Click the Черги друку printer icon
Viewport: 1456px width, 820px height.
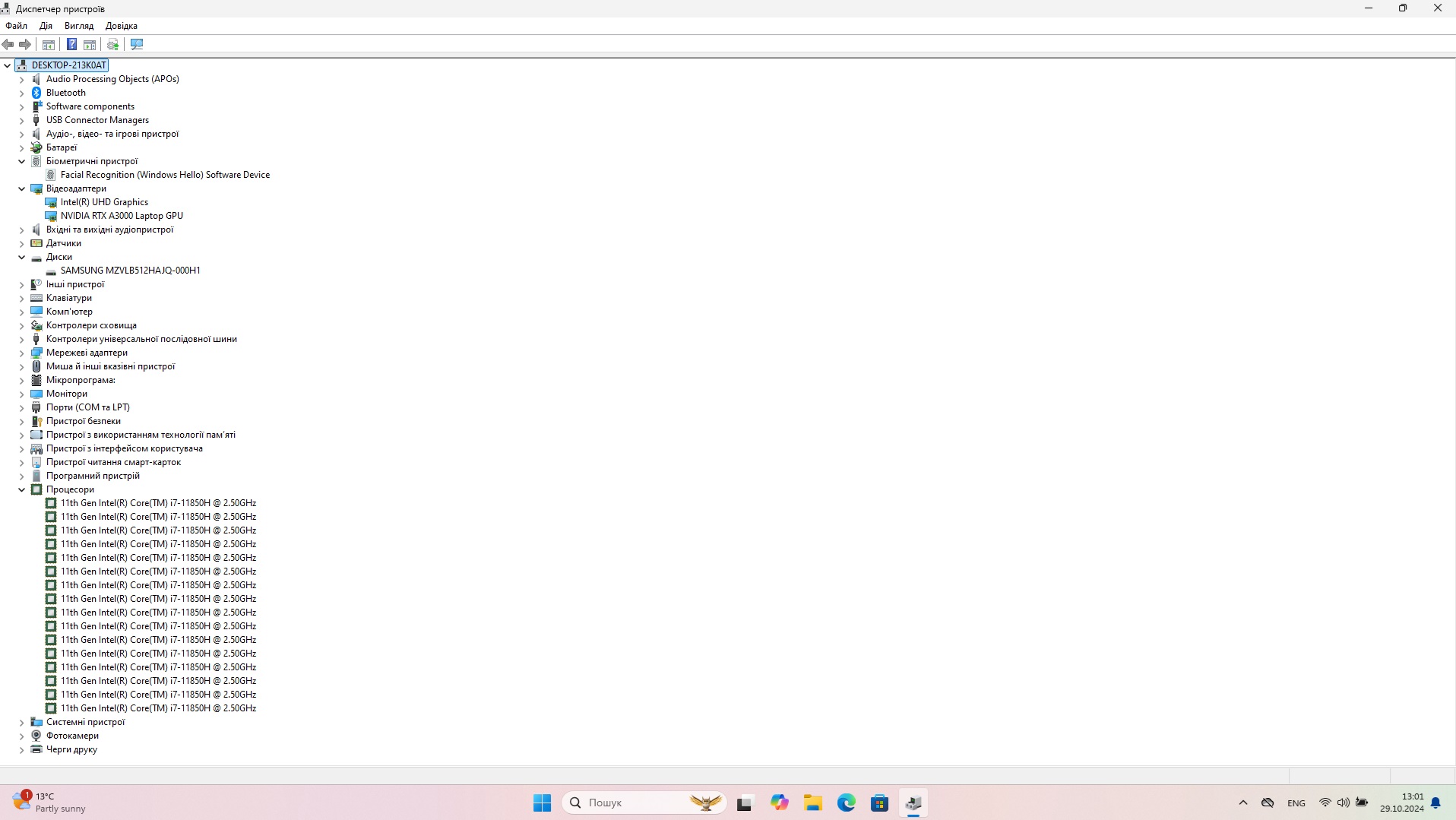pos(36,749)
